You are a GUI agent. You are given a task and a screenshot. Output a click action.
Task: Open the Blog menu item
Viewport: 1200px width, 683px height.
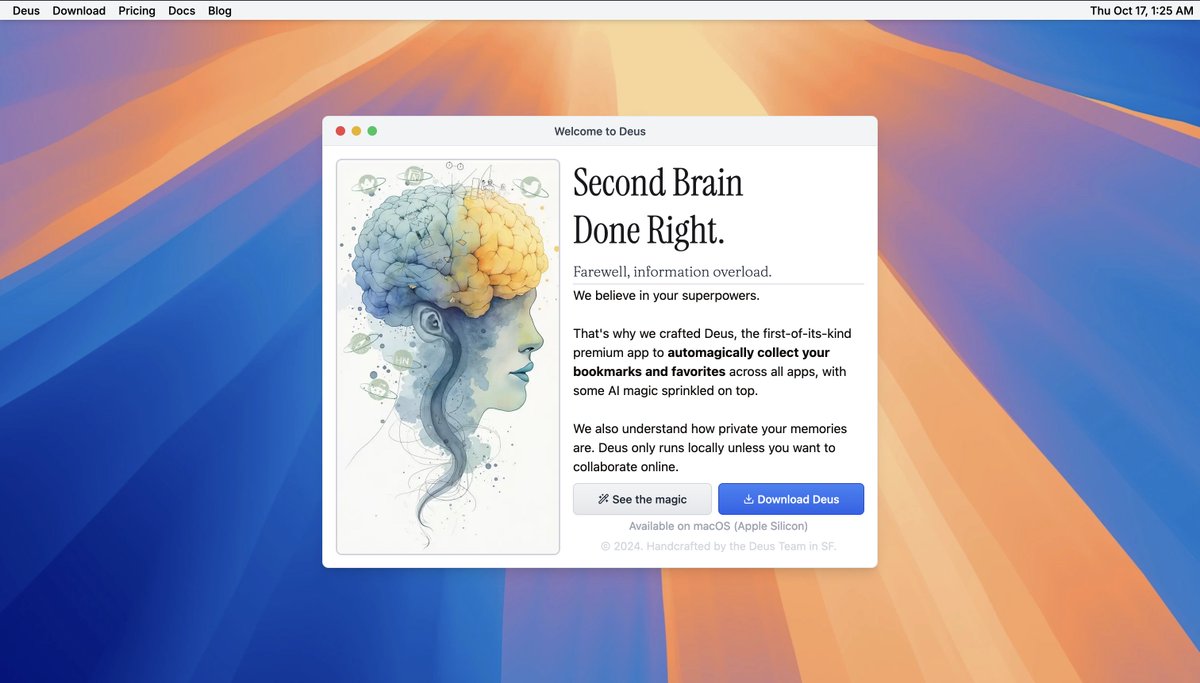pyautogui.click(x=220, y=11)
